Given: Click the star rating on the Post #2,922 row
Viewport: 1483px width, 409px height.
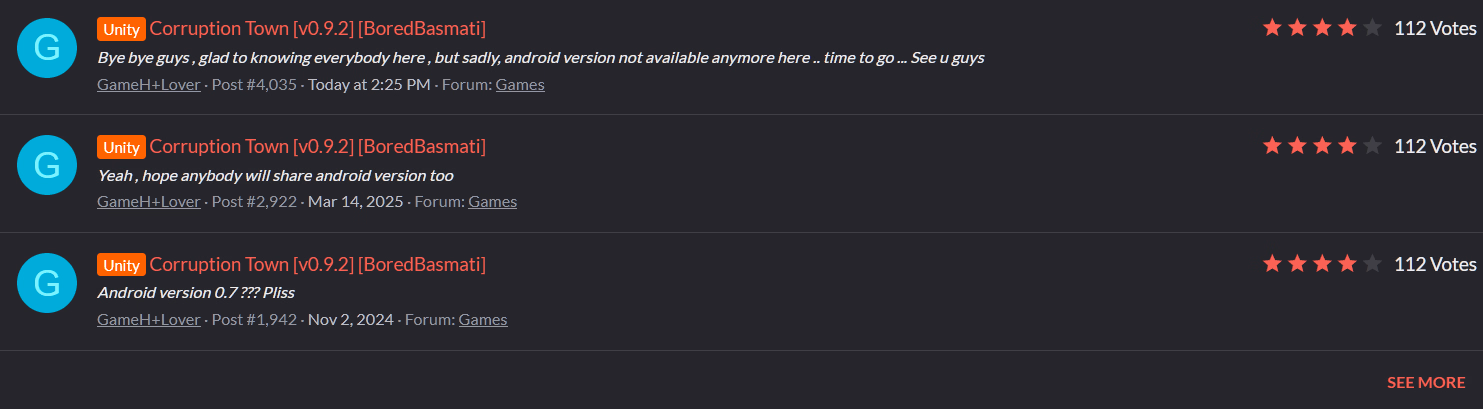Looking at the screenshot, I should pyautogui.click(x=1322, y=146).
